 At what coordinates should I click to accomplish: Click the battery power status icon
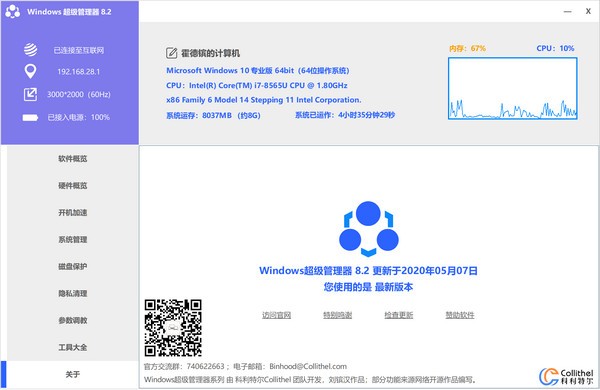pyautogui.click(x=30, y=117)
